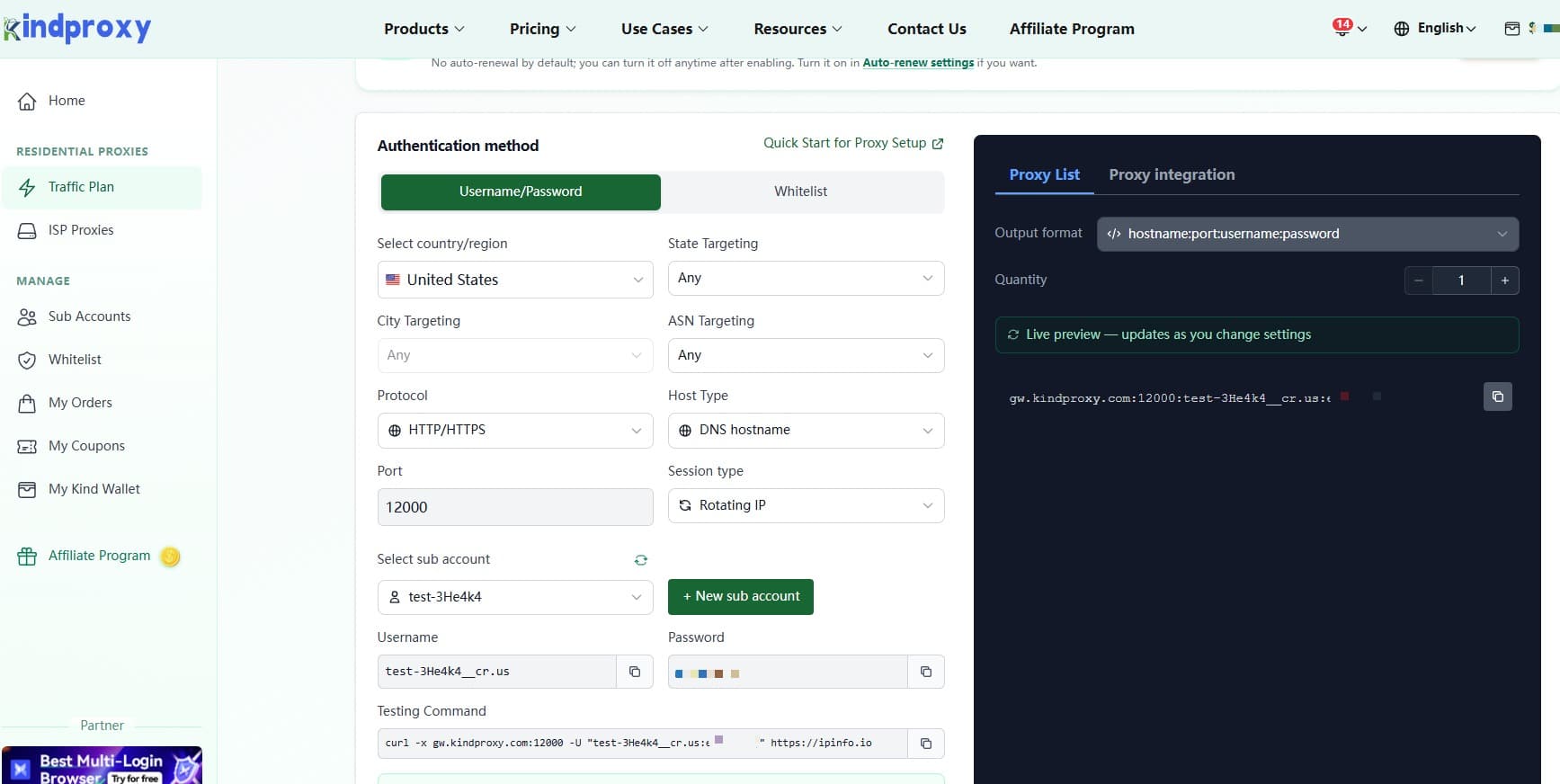Click the Kindproxy logo
This screenshot has width=1560, height=784.
(x=77, y=28)
